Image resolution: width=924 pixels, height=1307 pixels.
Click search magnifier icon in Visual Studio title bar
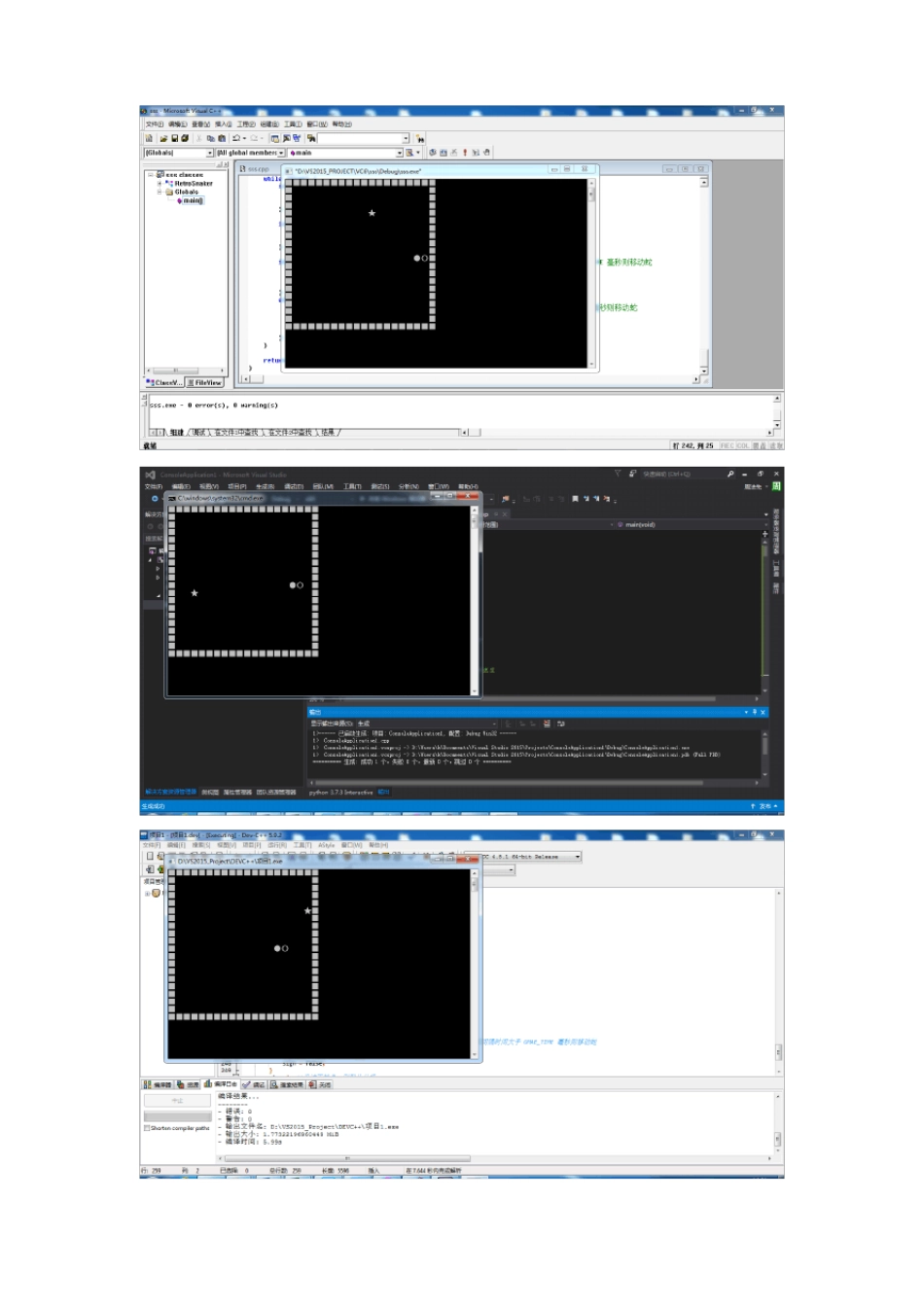[x=730, y=474]
